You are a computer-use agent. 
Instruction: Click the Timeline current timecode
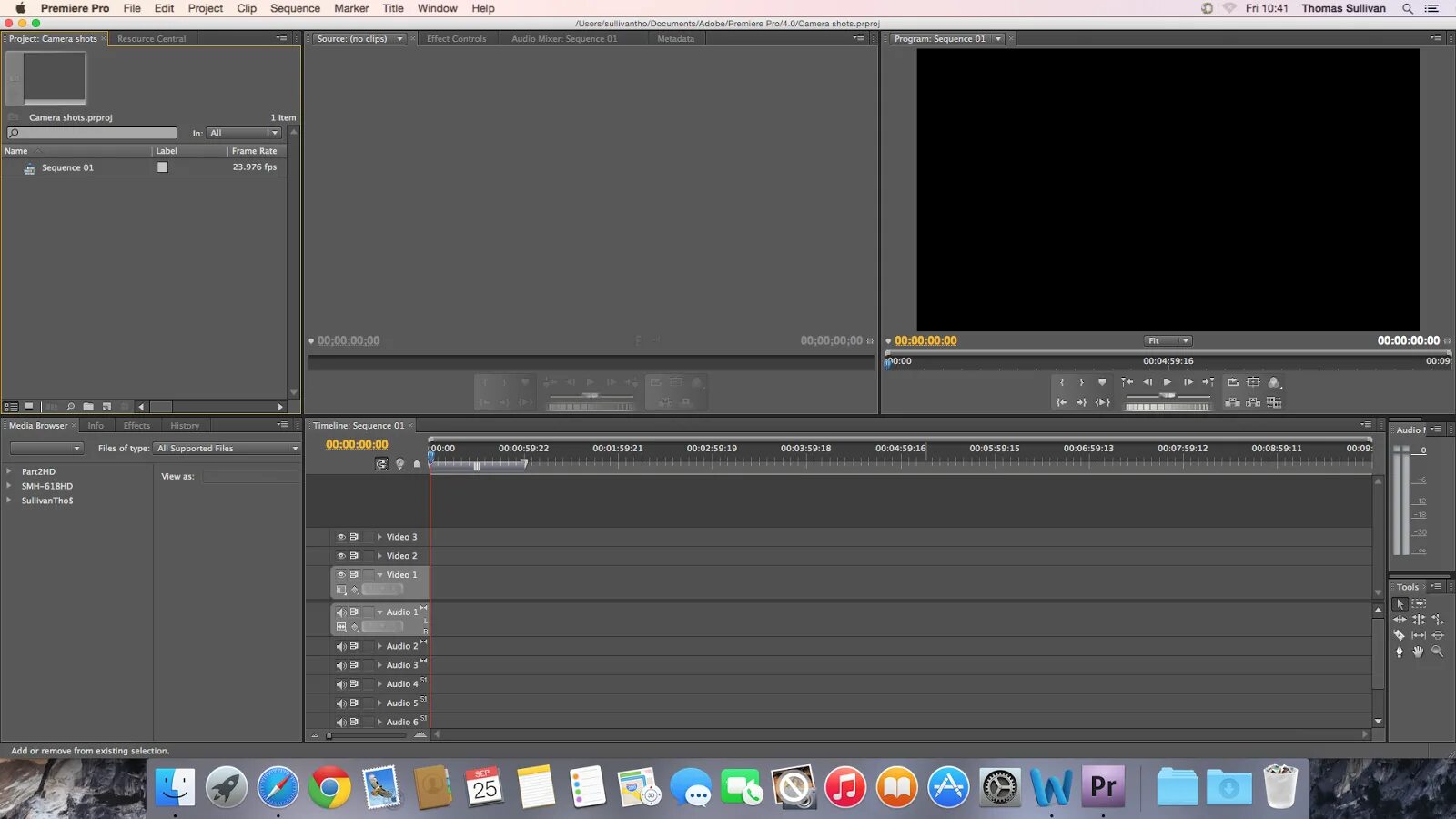357,445
